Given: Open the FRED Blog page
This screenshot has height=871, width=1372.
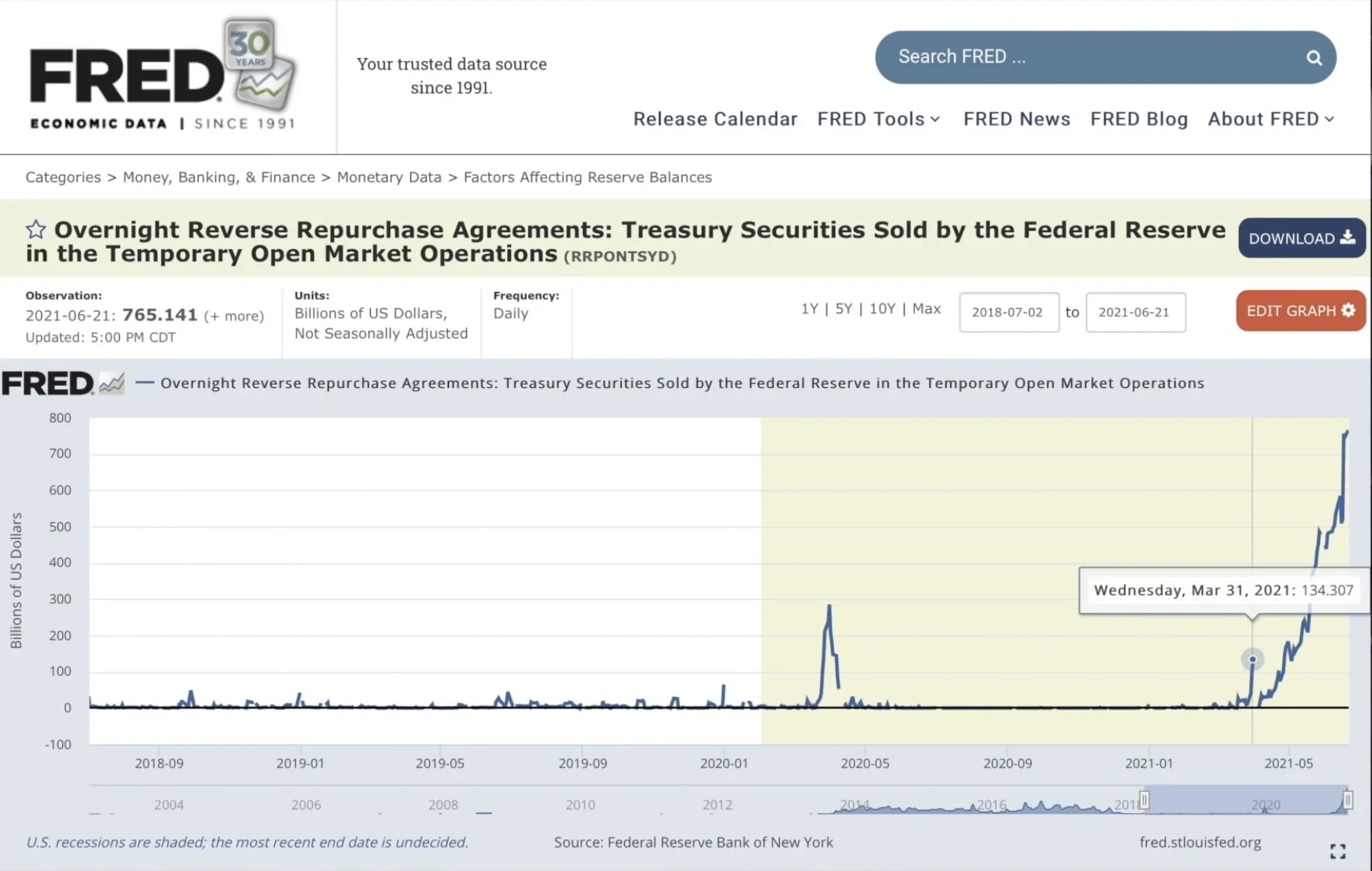Looking at the screenshot, I should click(x=1139, y=119).
